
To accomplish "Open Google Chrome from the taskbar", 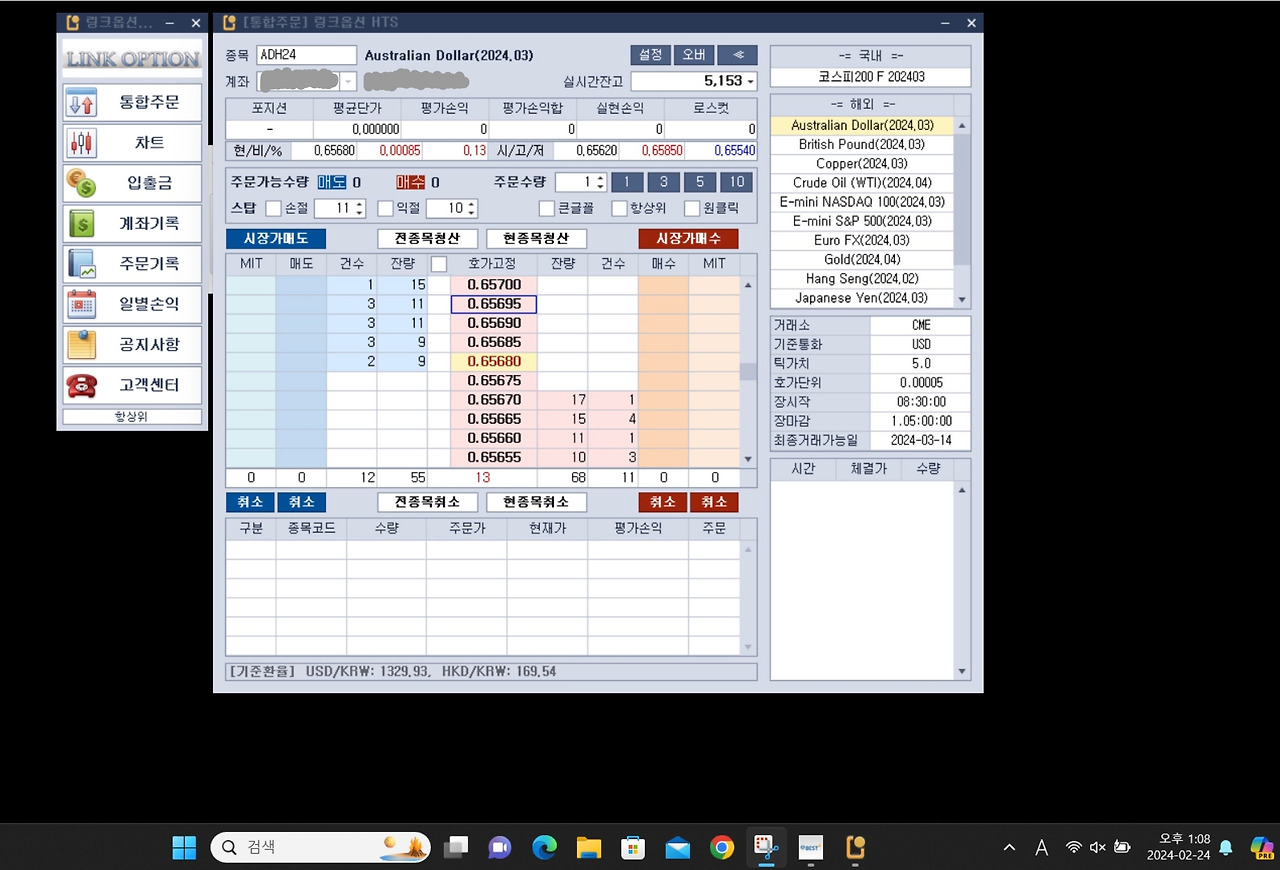I will click(x=722, y=848).
